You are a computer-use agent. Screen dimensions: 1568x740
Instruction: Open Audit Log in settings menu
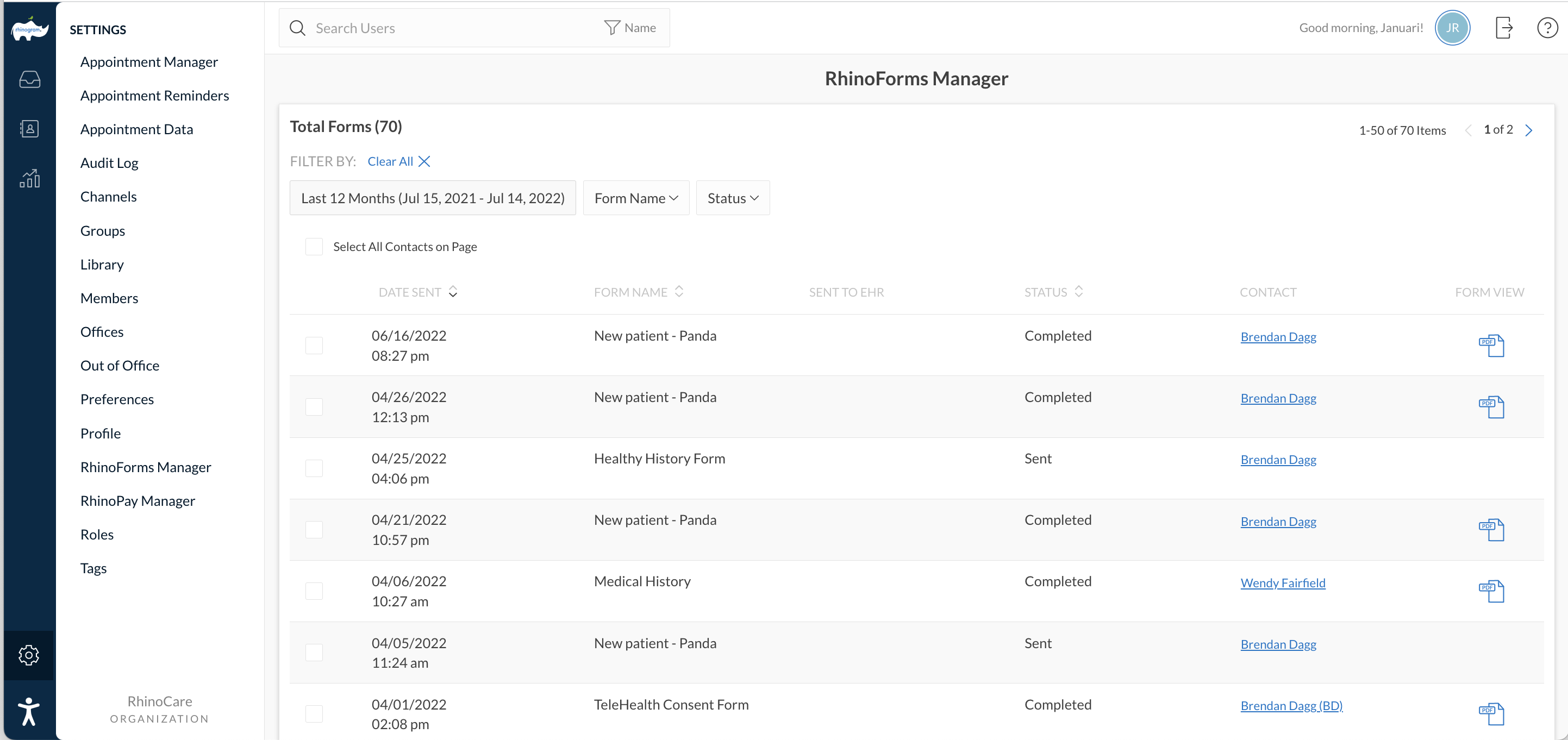pos(110,163)
